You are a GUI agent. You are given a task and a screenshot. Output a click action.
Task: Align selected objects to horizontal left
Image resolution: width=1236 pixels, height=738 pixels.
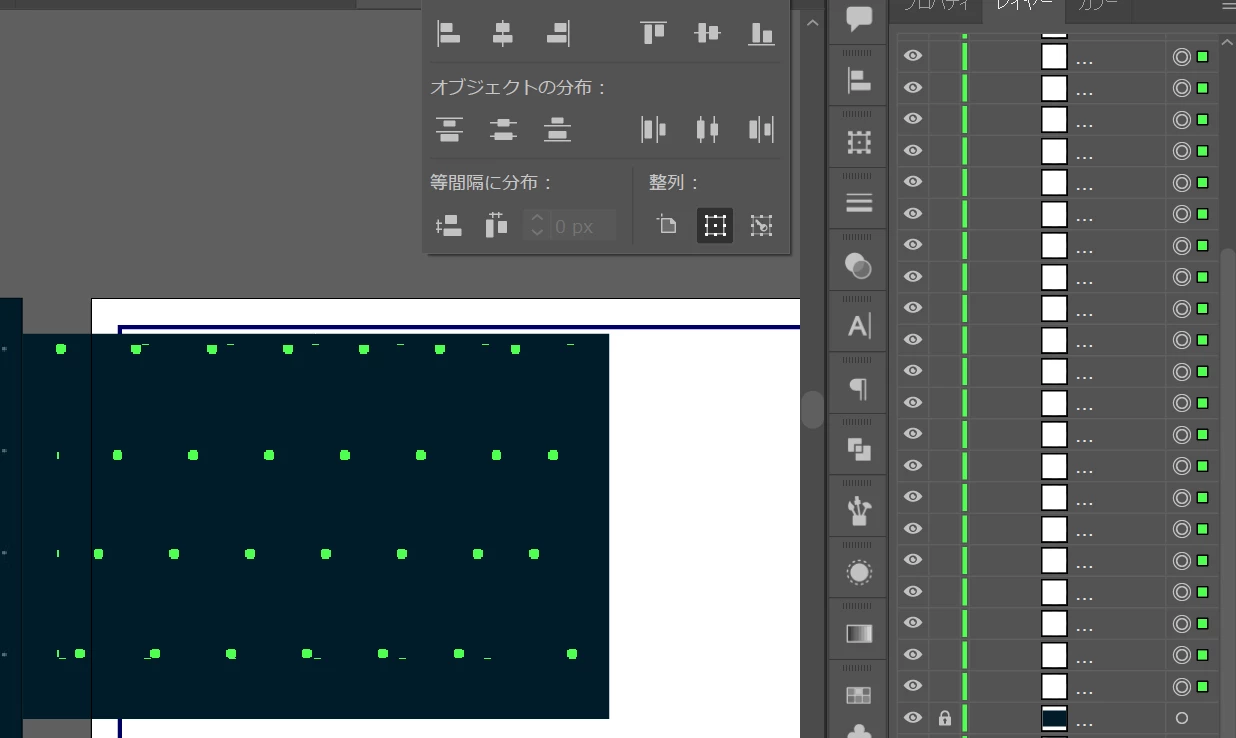449,34
